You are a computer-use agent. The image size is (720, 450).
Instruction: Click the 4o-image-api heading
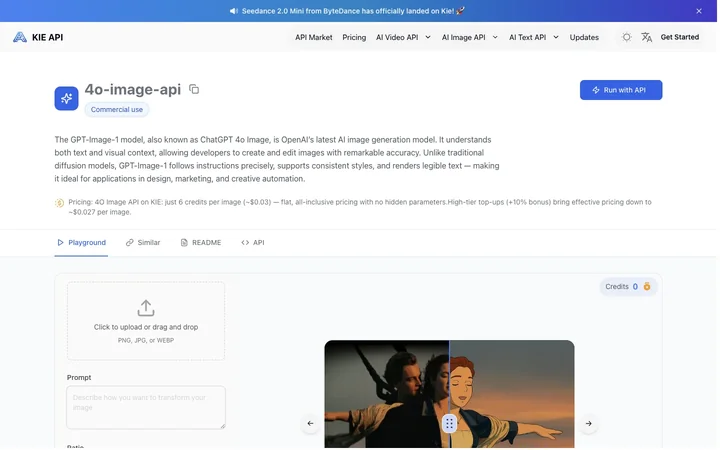[x=133, y=89]
